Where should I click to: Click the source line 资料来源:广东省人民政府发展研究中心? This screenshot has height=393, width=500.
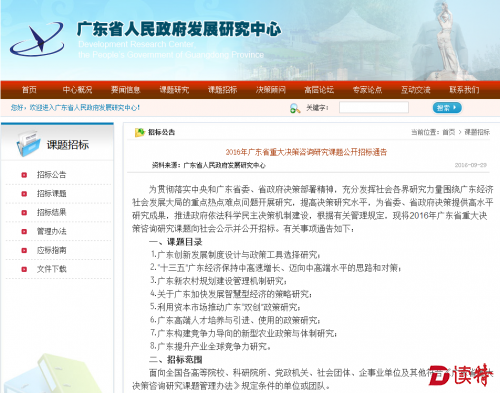(x=209, y=165)
